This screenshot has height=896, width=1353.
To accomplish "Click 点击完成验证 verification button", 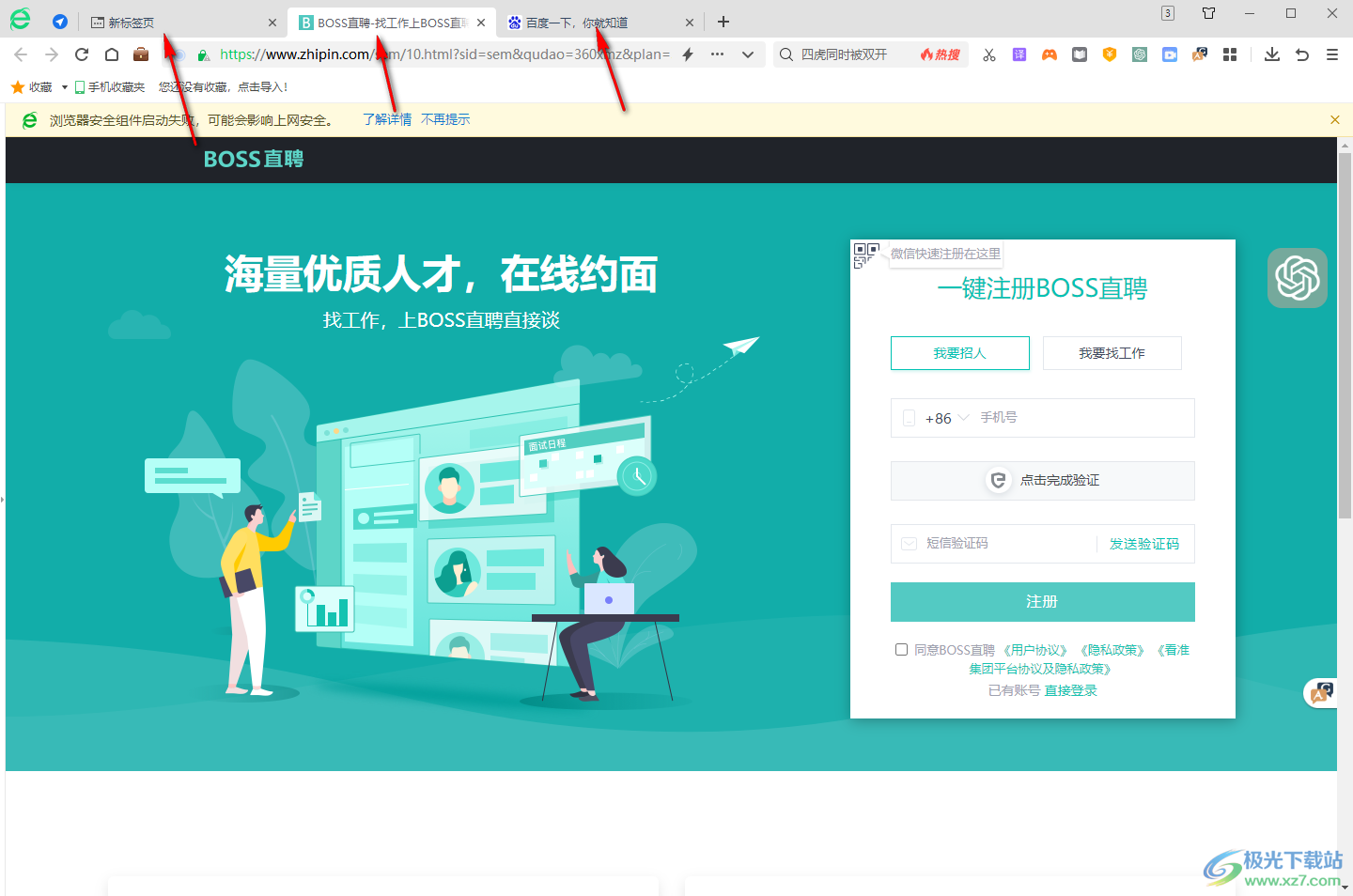I will [x=1043, y=481].
